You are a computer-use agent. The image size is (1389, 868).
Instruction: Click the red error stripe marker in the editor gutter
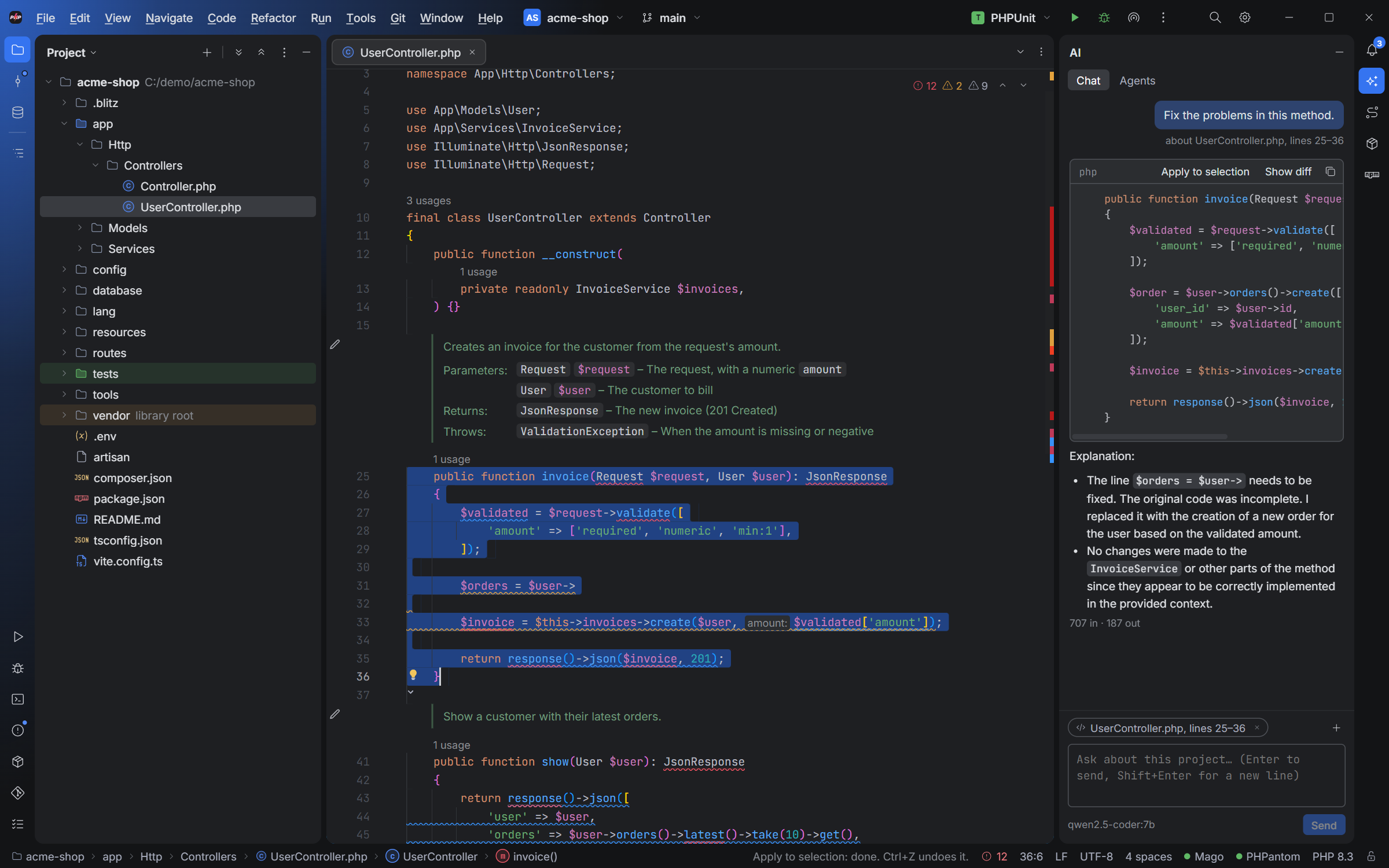click(x=1052, y=247)
